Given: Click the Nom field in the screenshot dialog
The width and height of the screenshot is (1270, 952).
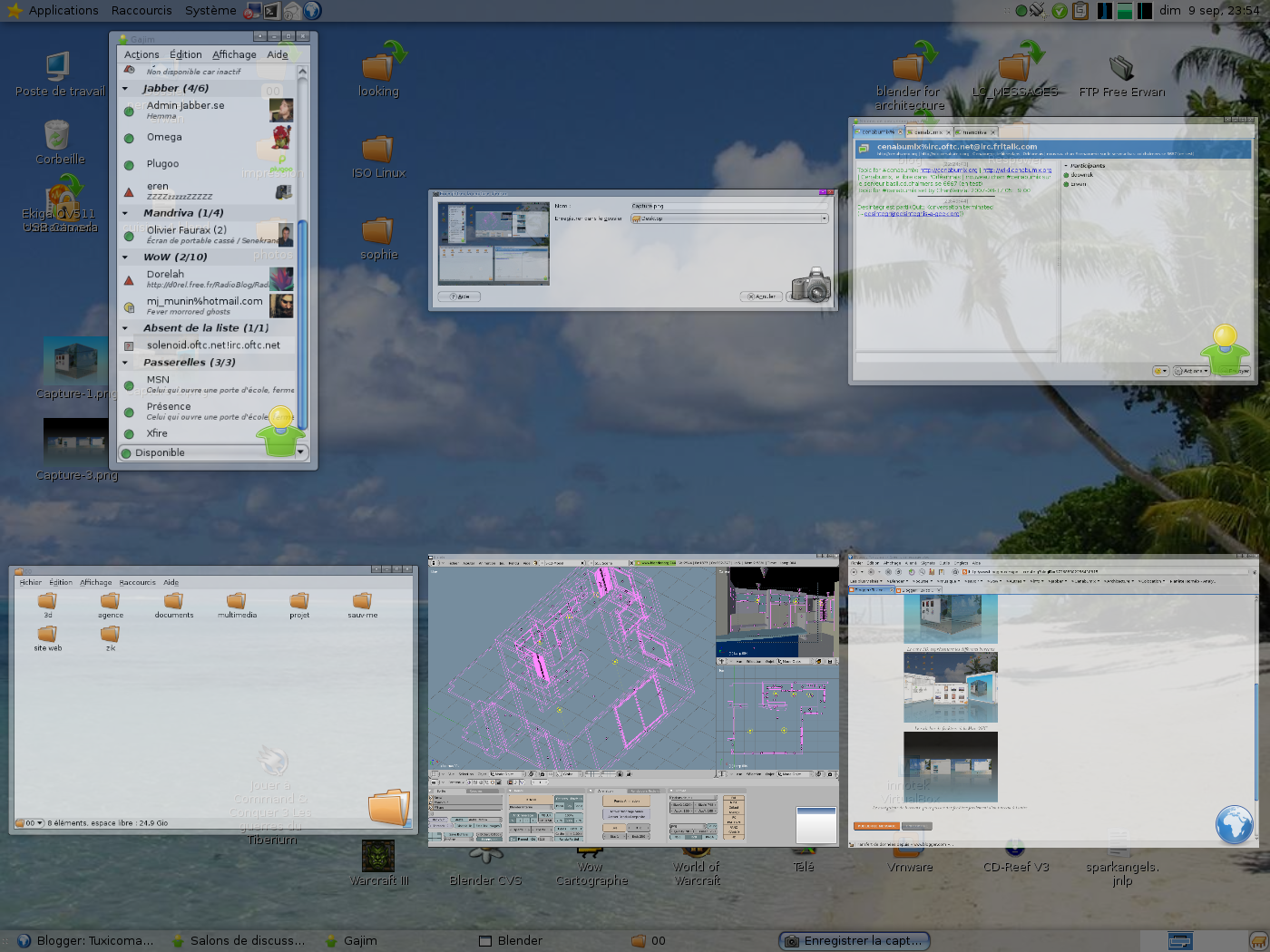Looking at the screenshot, I should tap(729, 206).
